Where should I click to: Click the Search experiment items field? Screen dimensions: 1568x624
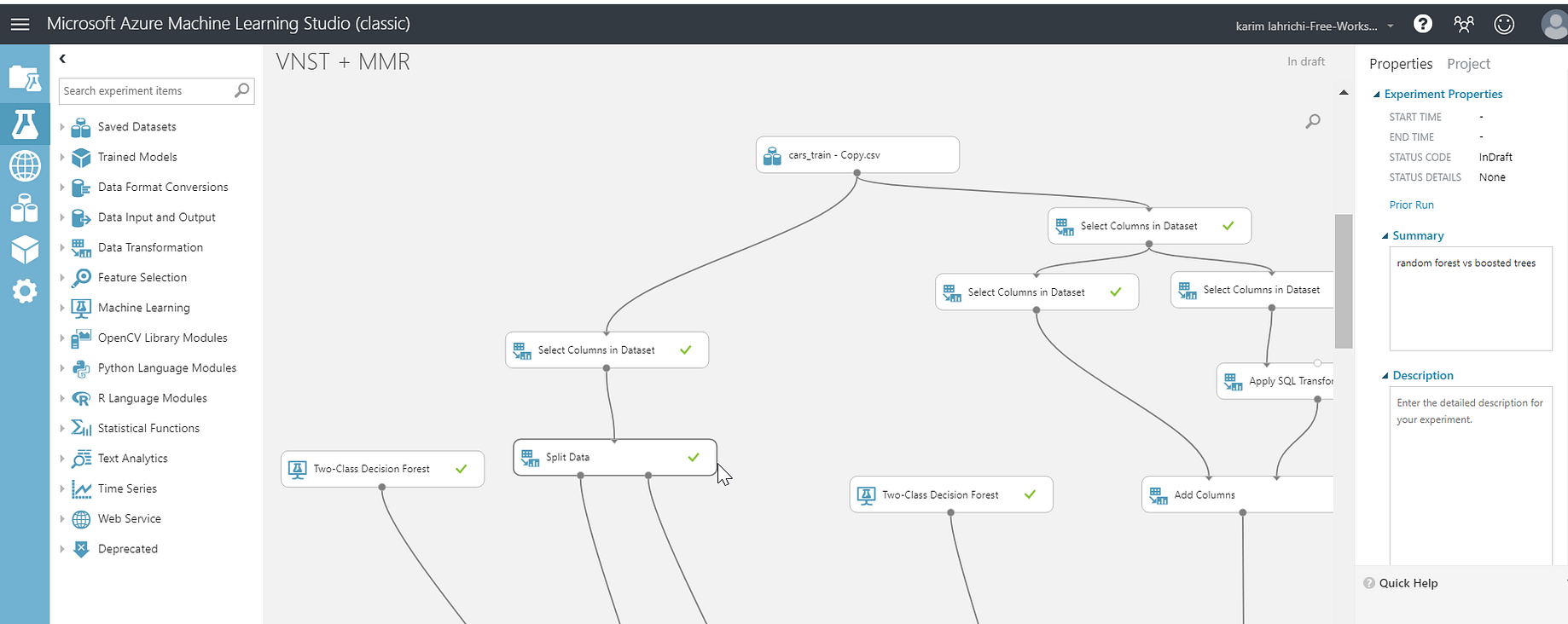(x=147, y=91)
